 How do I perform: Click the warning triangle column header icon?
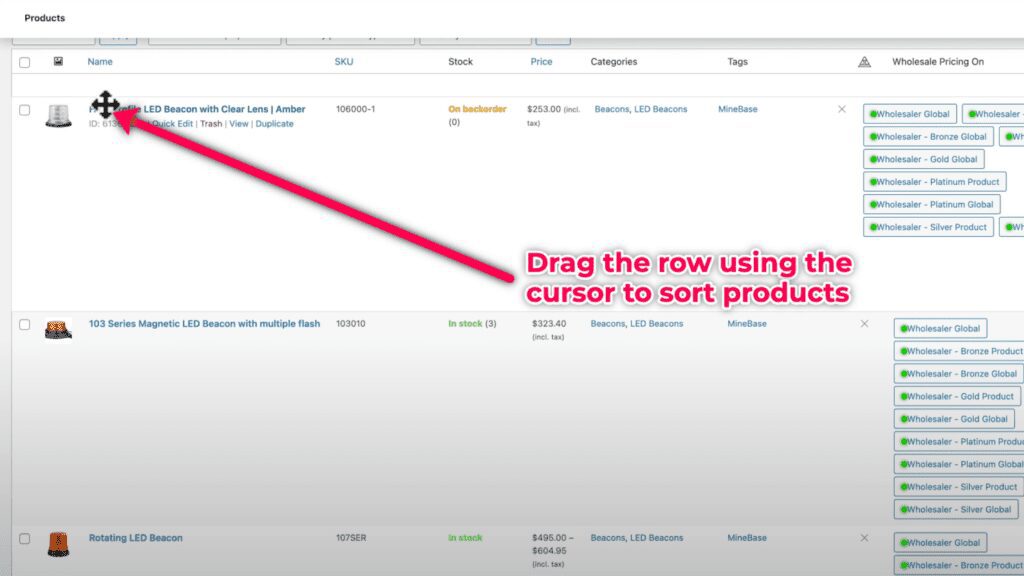click(x=863, y=61)
